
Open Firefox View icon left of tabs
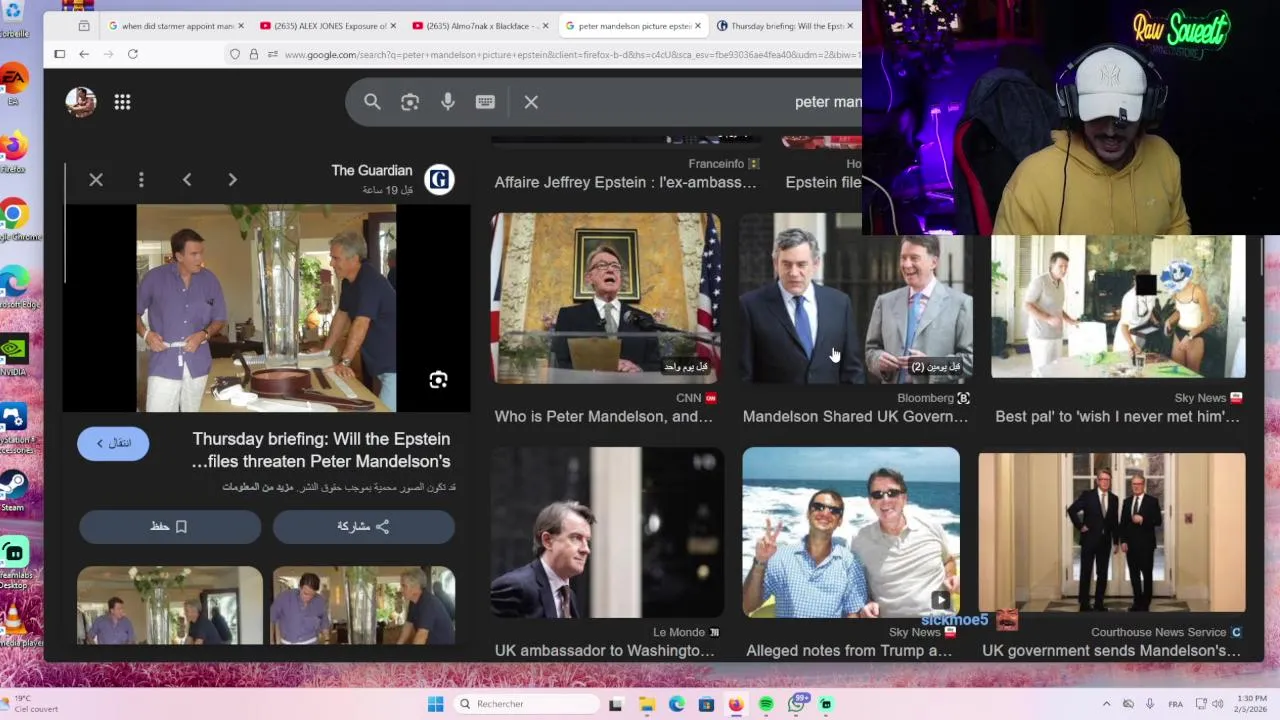click(84, 26)
